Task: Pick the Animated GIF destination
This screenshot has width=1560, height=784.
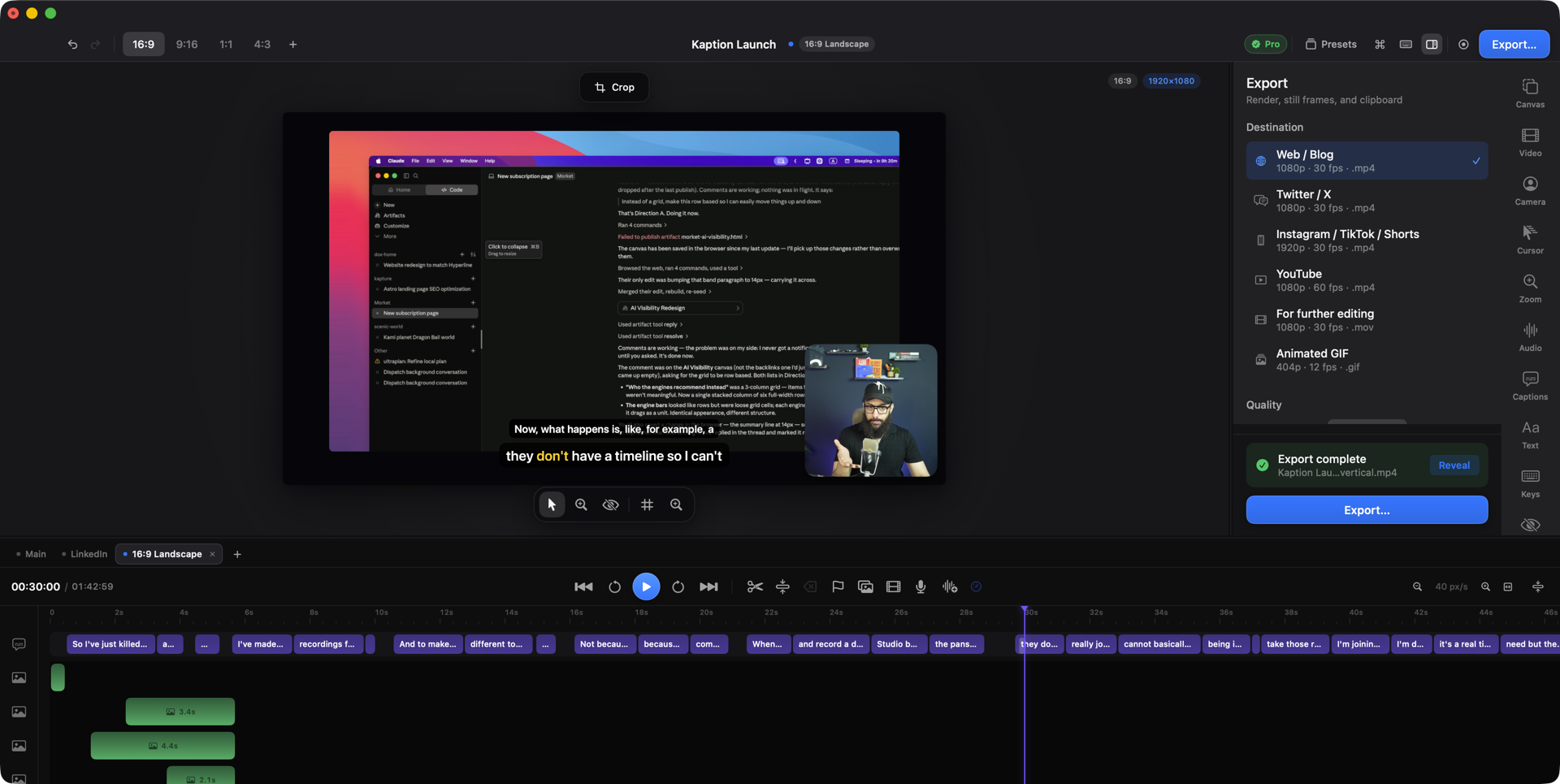Action: [1367, 360]
